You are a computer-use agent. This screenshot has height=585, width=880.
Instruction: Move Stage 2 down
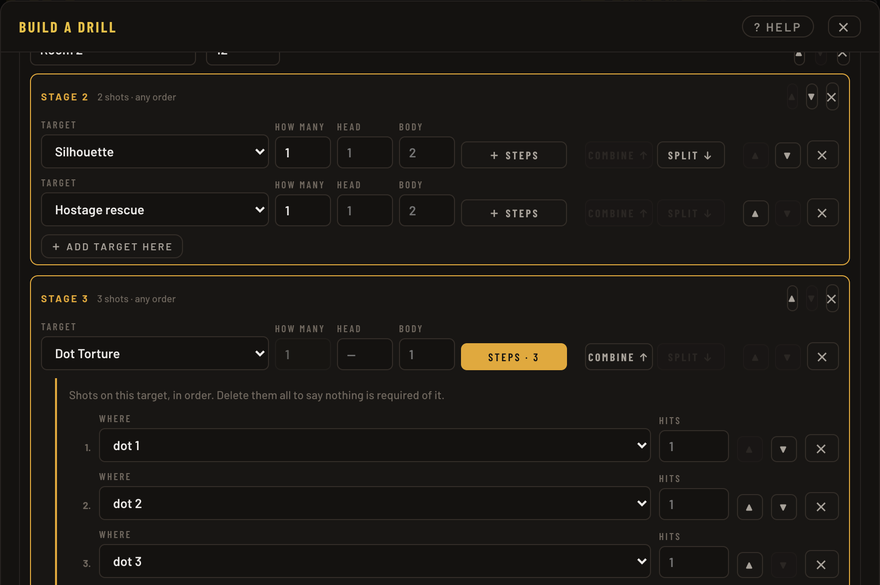811,97
